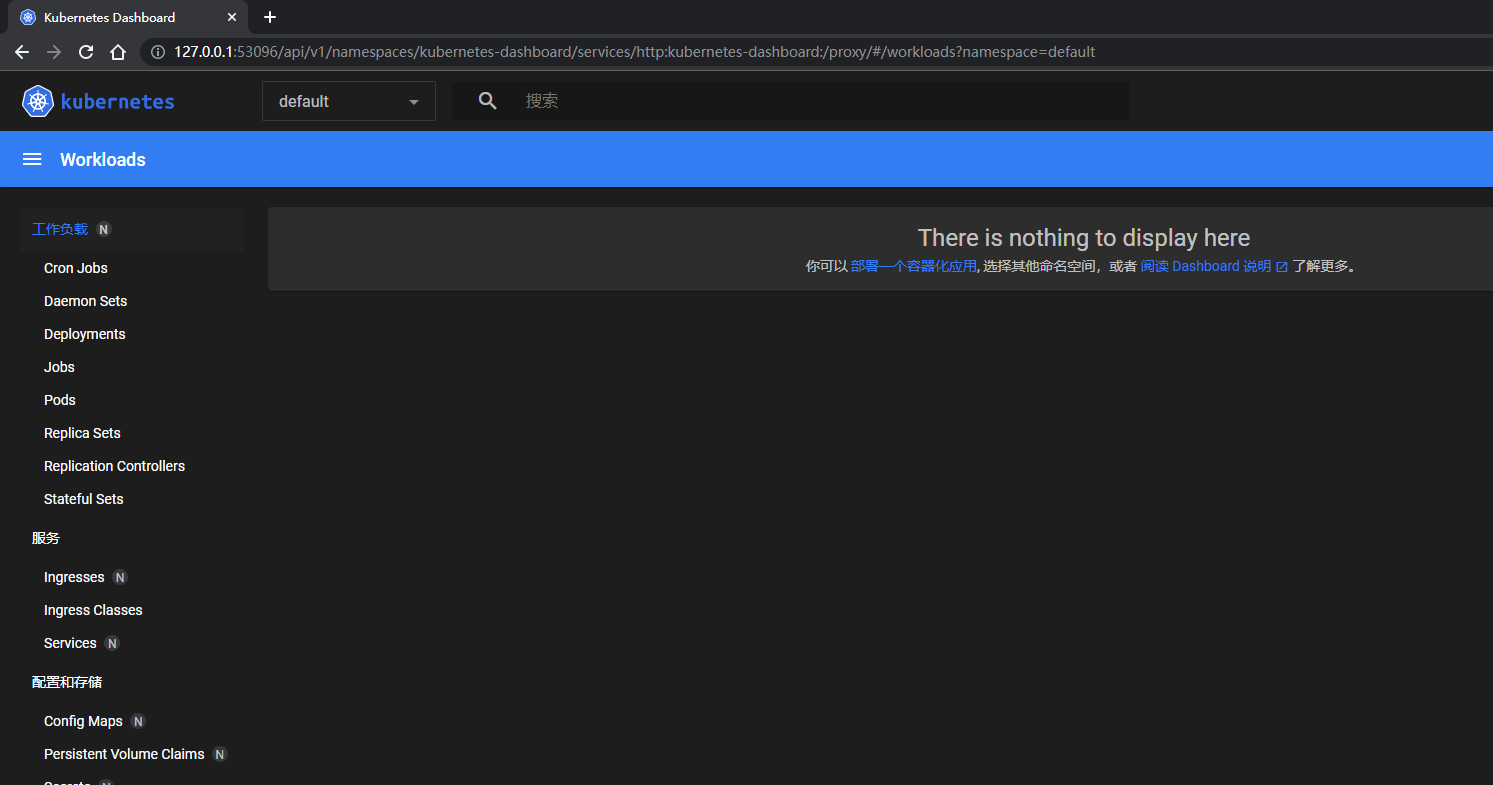
Task: Type in the 搜索 search field
Action: (x=820, y=101)
